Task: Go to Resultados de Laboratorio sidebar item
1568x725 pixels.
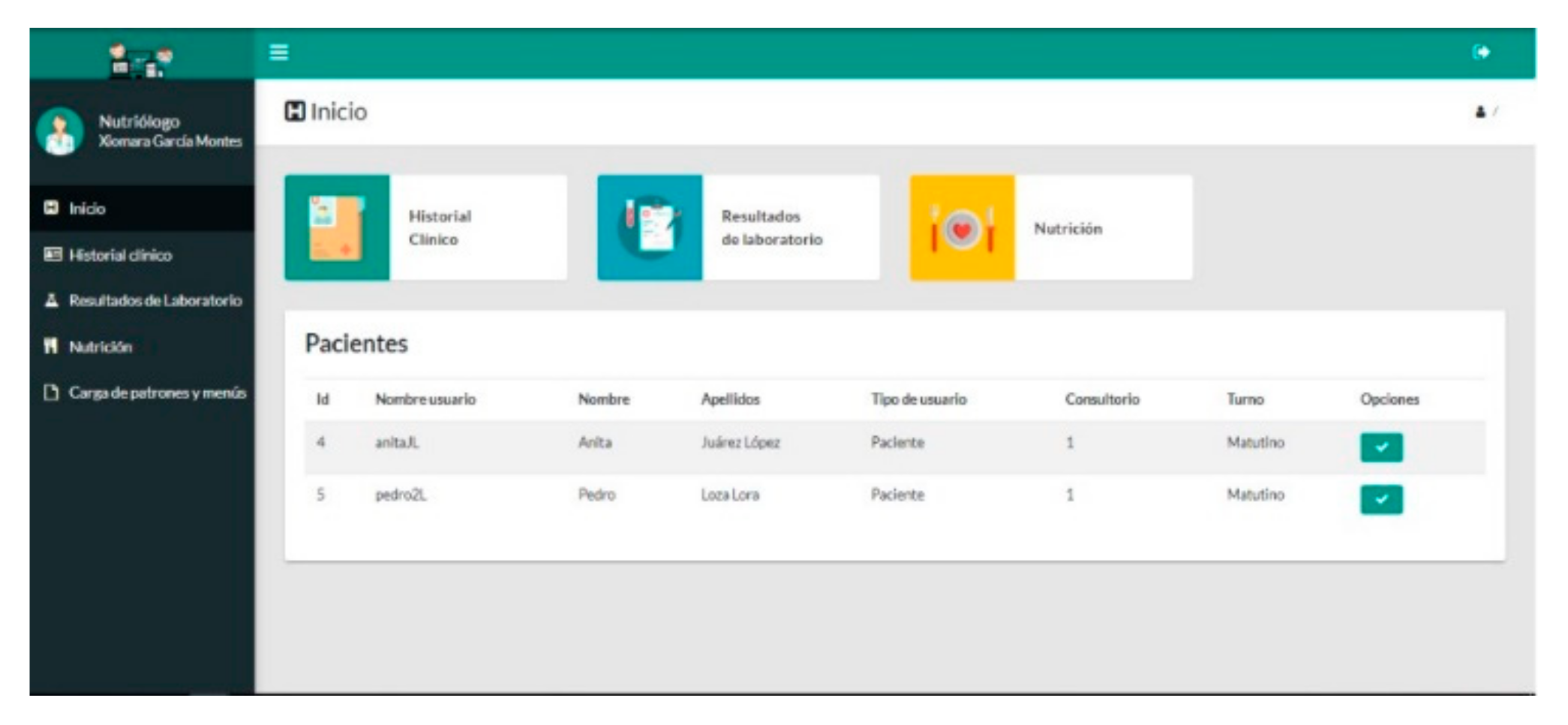Action: tap(155, 300)
